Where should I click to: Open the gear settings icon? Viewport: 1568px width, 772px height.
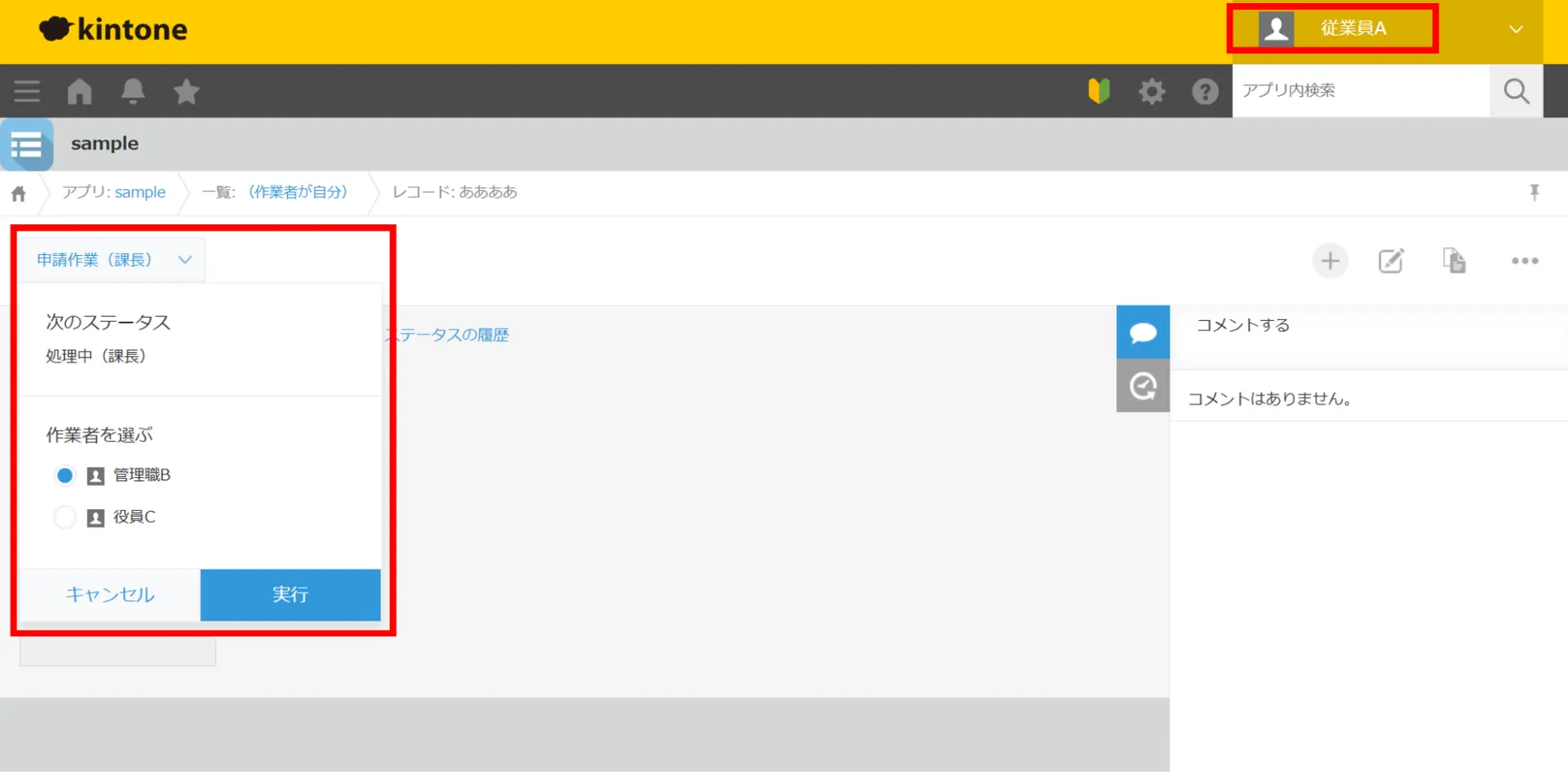pyautogui.click(x=1151, y=92)
